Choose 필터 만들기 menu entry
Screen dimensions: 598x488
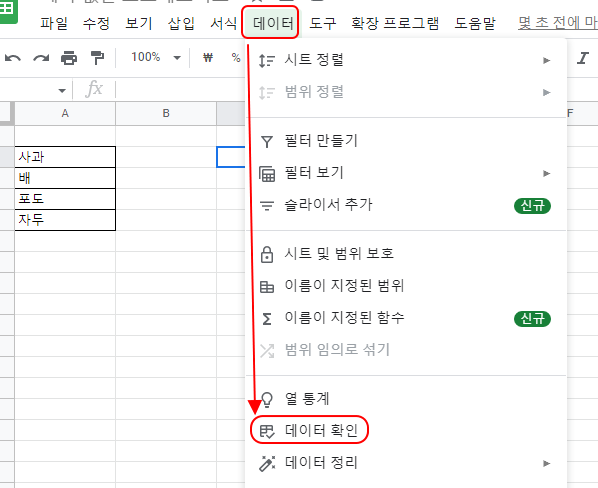406,141
